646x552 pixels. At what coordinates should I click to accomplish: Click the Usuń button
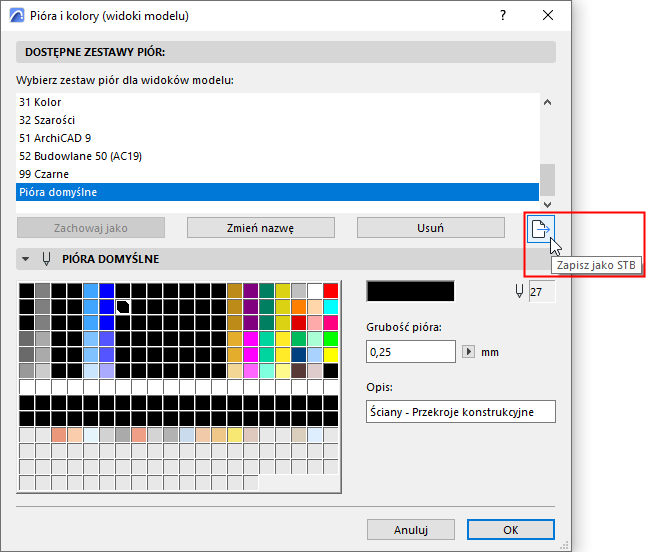click(x=431, y=228)
